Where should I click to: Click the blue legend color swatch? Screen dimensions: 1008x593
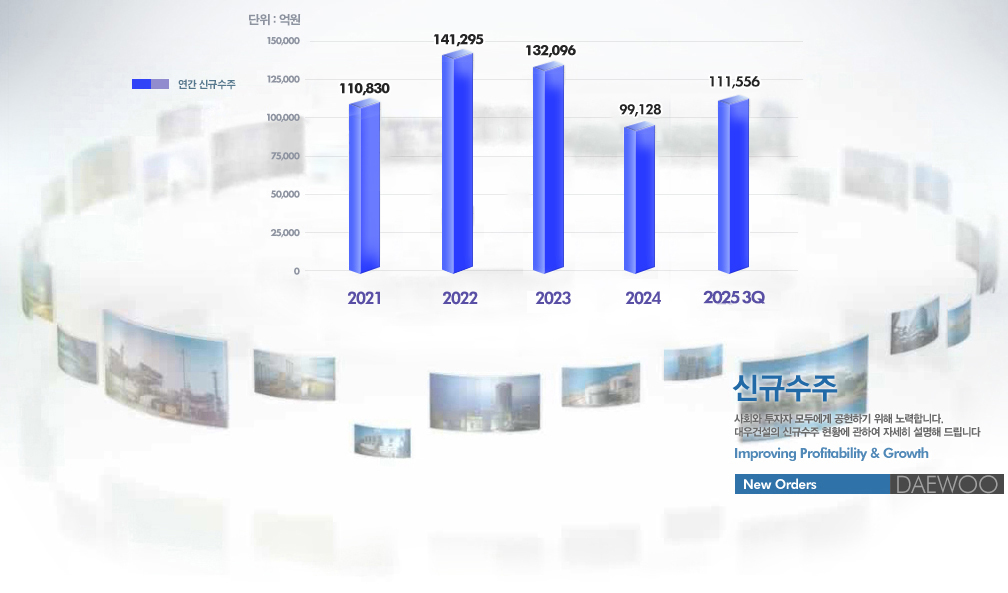(x=150, y=84)
